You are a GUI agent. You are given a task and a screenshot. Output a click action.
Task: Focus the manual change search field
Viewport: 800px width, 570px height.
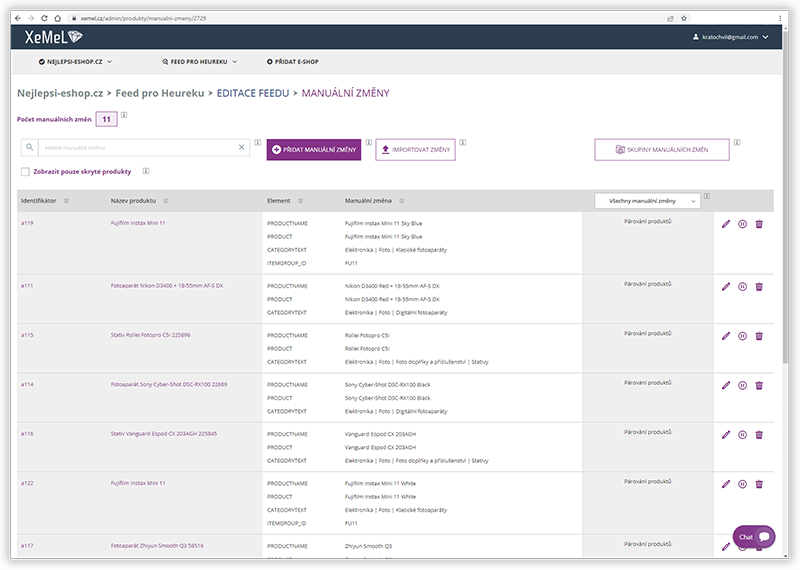[x=139, y=147]
